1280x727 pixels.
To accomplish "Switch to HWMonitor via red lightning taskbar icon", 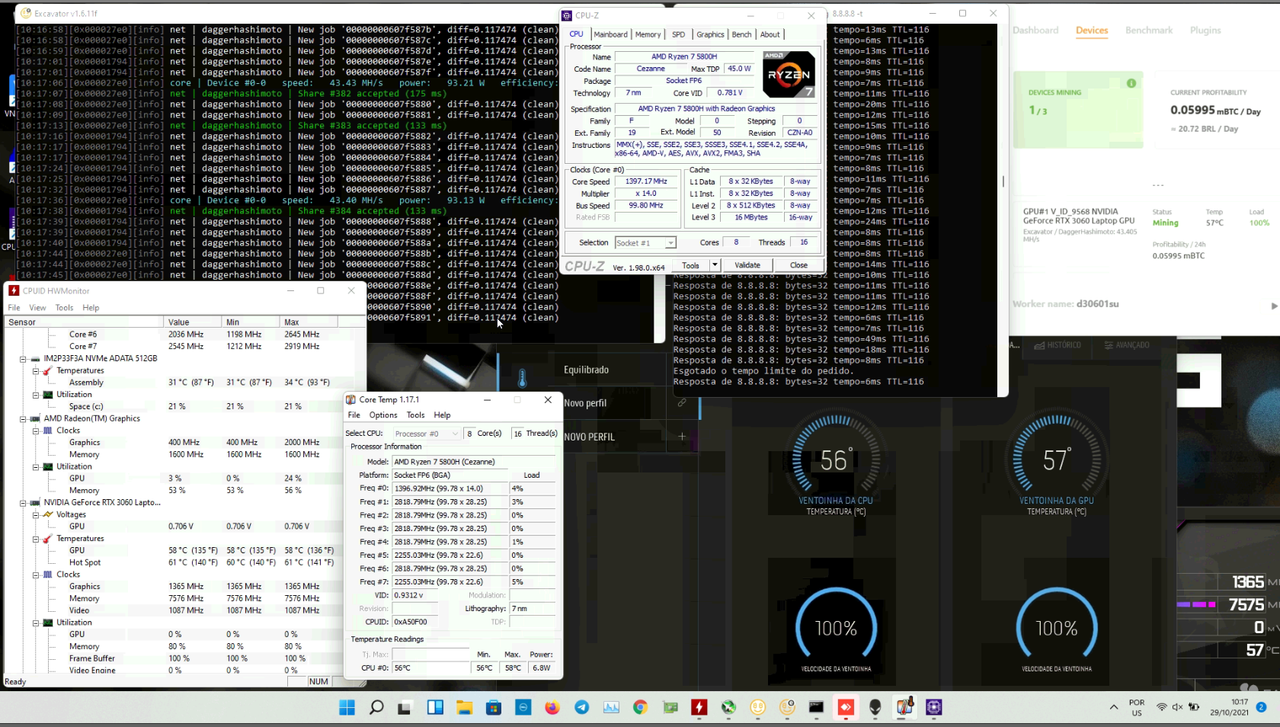I will coord(699,708).
